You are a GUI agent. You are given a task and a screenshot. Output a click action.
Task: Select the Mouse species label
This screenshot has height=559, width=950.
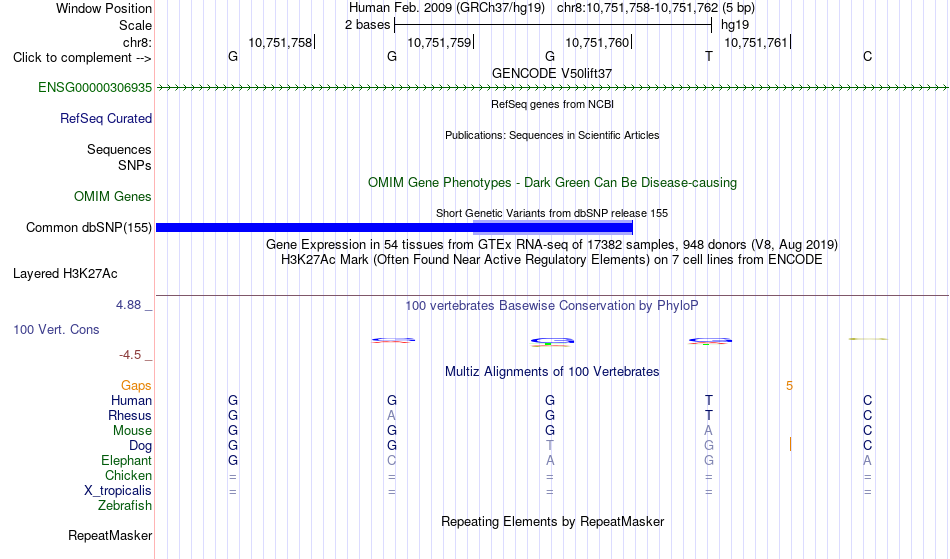132,431
